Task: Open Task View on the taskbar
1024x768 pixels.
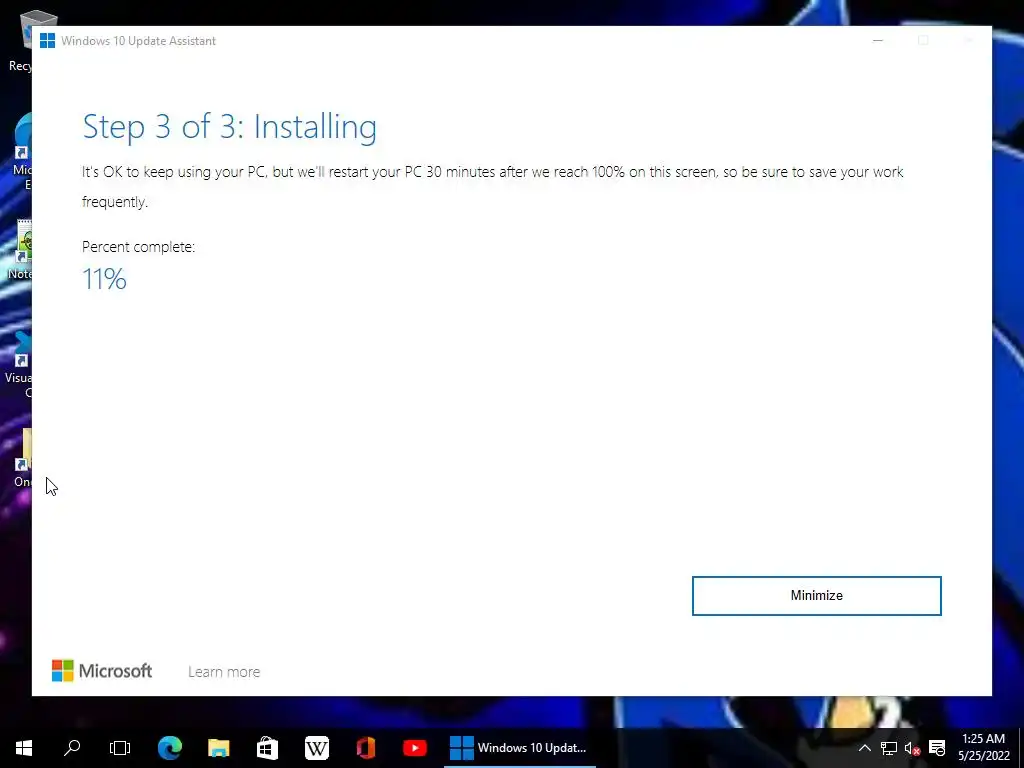Action: (120, 748)
